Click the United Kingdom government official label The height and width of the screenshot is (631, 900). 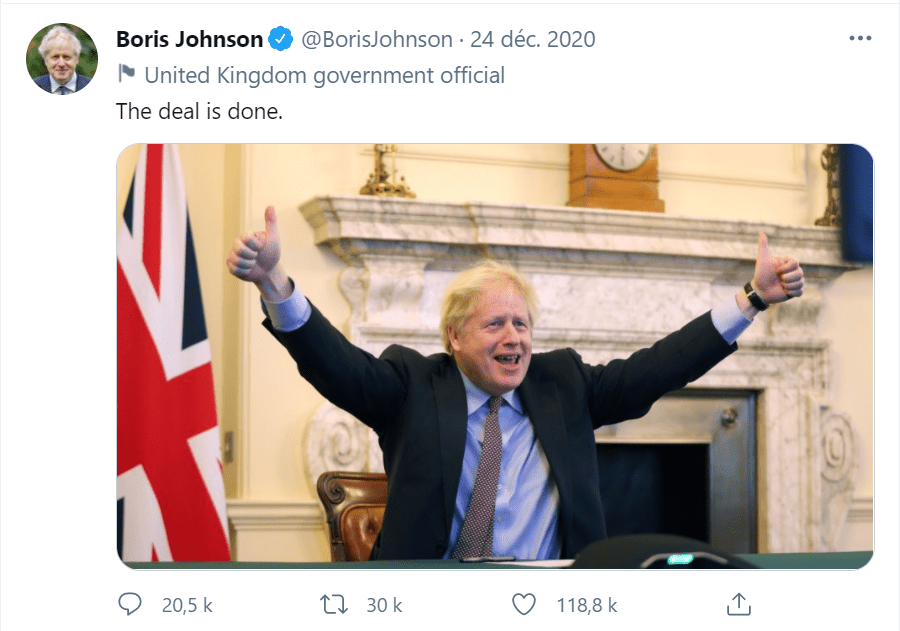pyautogui.click(x=324, y=75)
